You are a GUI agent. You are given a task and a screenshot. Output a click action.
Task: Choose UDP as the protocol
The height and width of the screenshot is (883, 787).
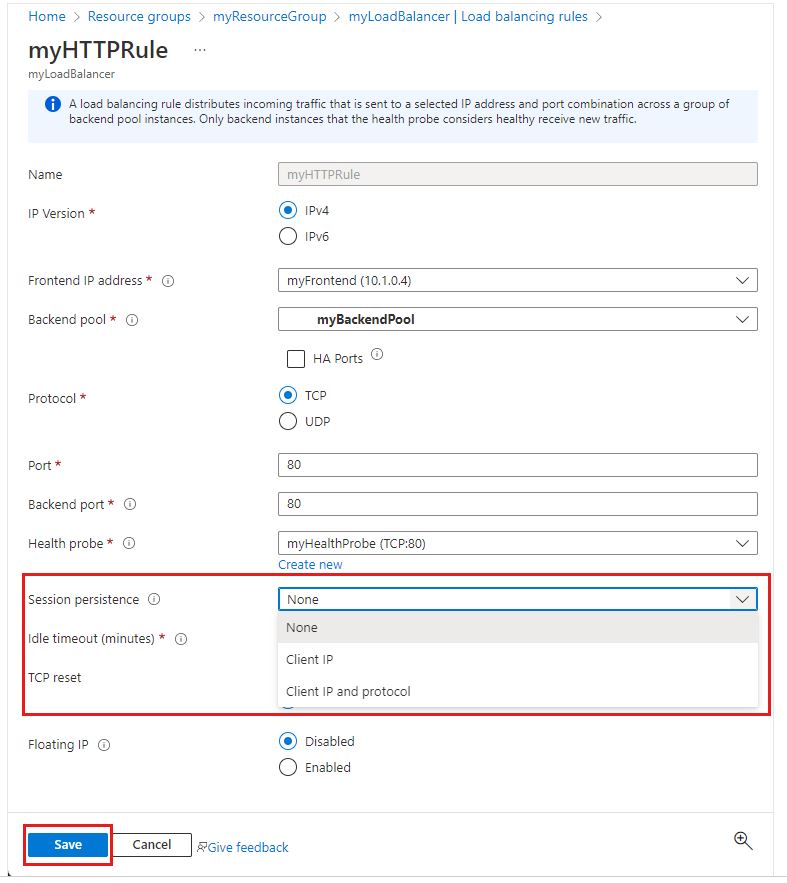(288, 421)
